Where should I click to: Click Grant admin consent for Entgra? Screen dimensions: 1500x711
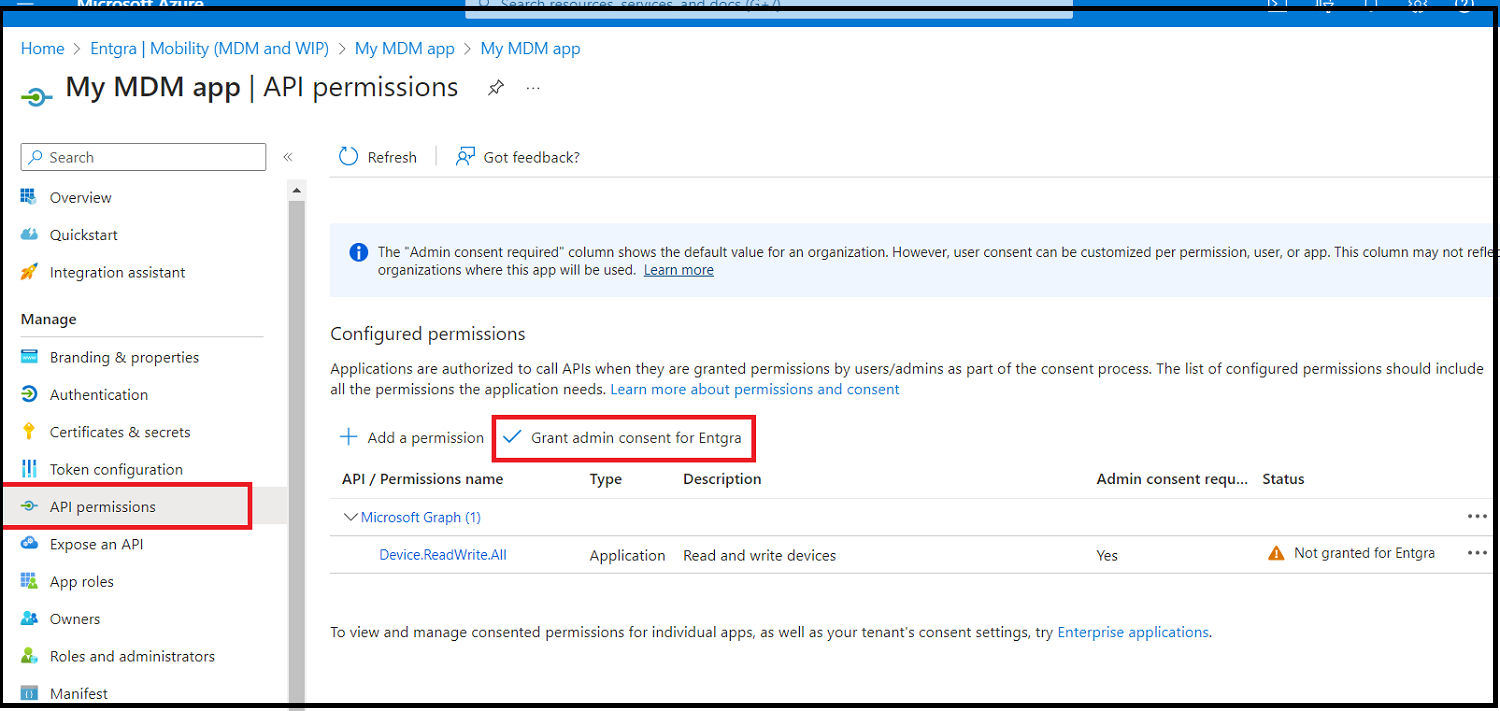click(623, 438)
